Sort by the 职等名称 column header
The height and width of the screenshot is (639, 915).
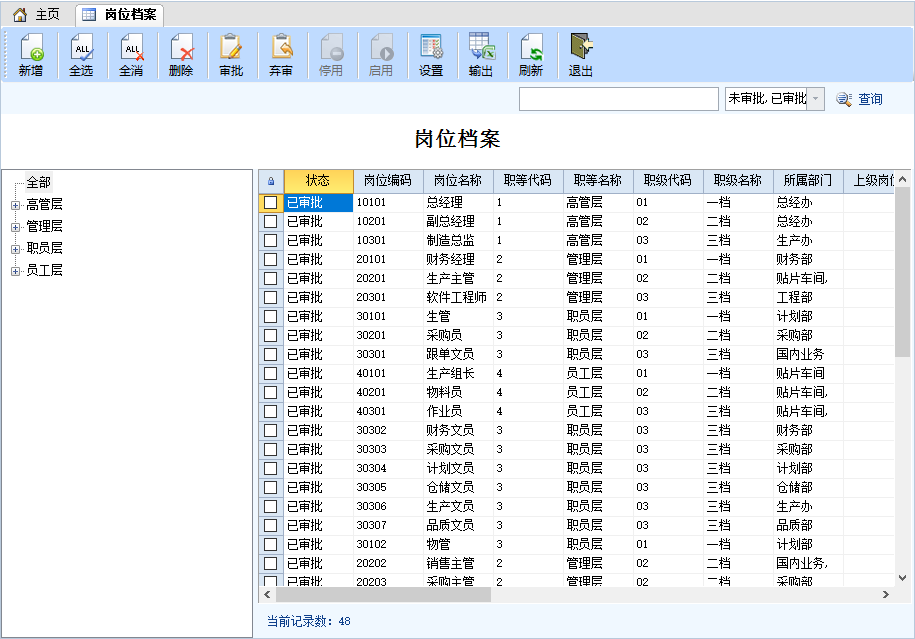(x=598, y=181)
